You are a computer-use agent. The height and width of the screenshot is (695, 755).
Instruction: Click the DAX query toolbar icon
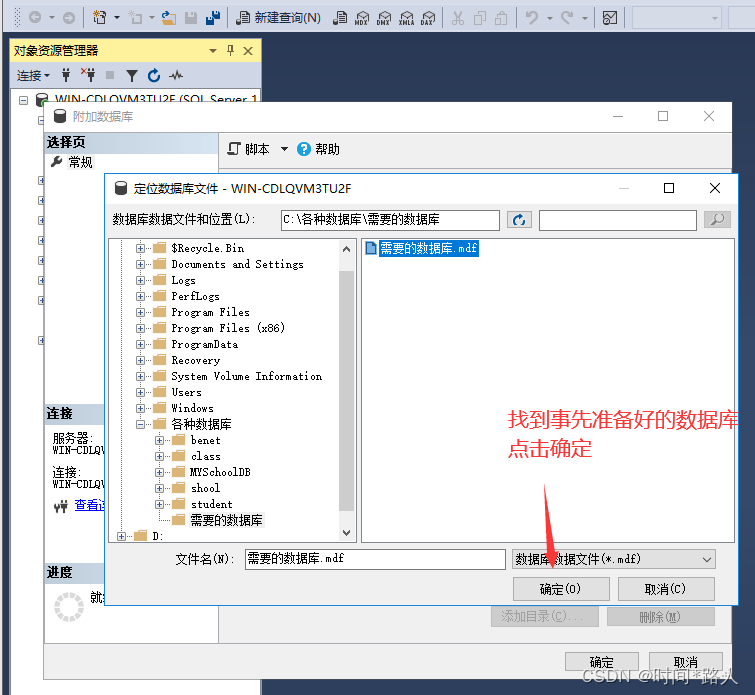pos(428,18)
